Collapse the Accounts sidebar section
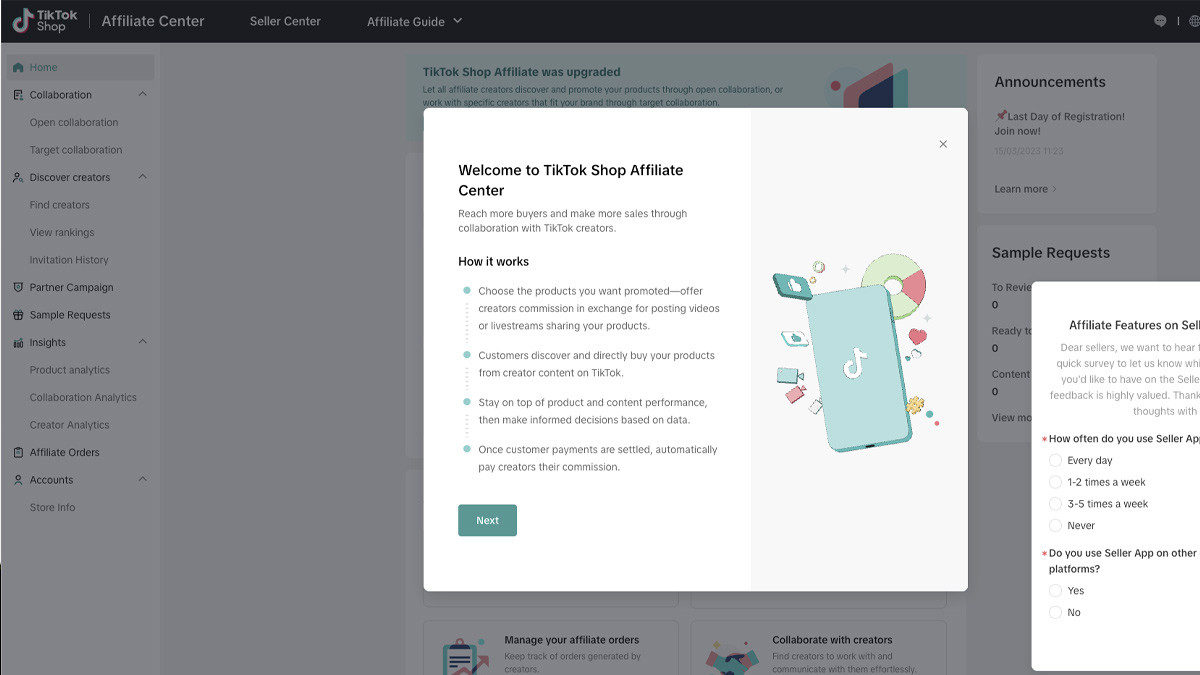 [x=142, y=480]
